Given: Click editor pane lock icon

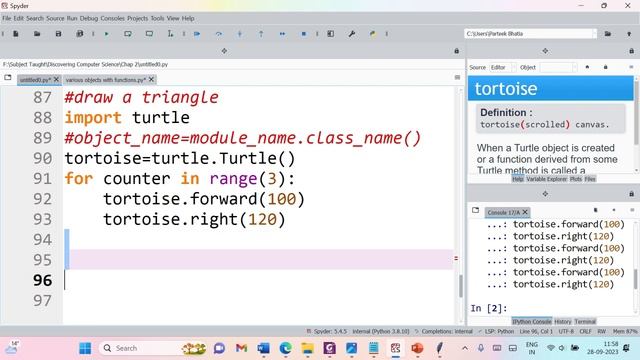Looking at the screenshot, I should coord(457,51).
